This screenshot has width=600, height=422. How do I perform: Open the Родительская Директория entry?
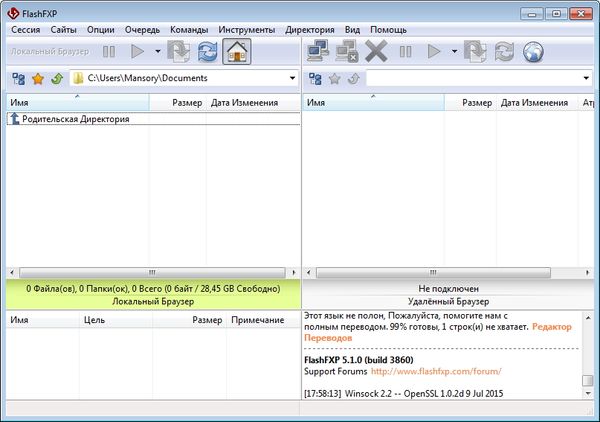[76, 119]
